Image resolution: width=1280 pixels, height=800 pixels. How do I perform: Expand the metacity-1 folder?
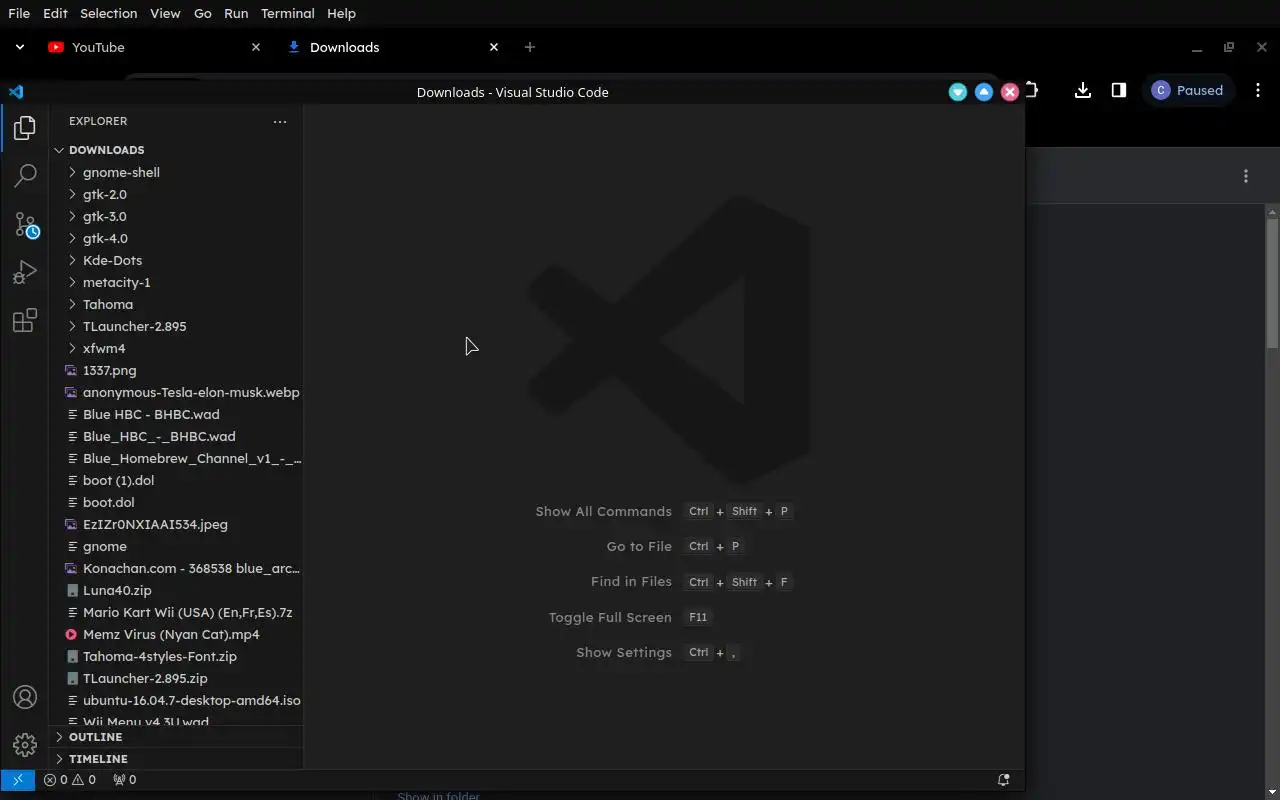176,282
